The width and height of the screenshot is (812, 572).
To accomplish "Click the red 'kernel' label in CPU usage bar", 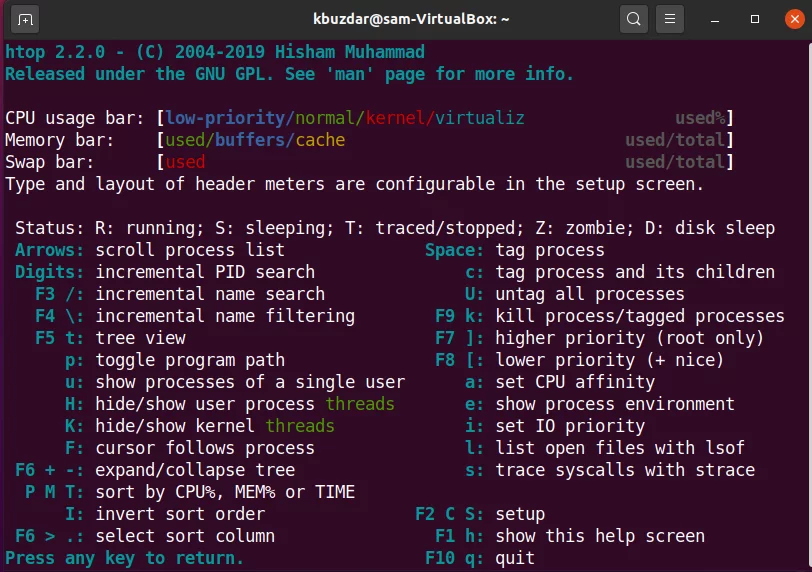I will (395, 118).
